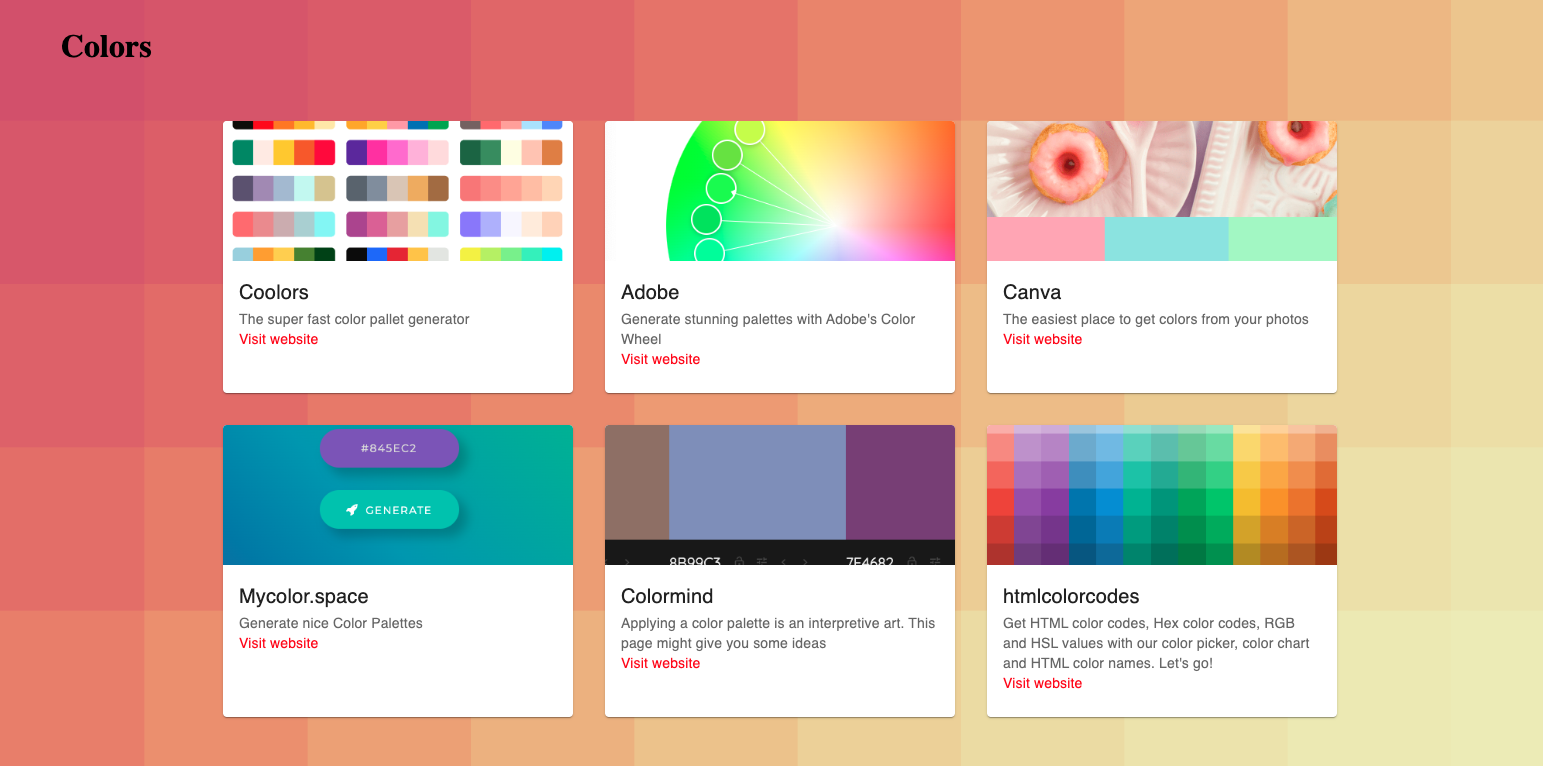
Task: Click the mint green swatch under Canva photo
Action: 1283,239
